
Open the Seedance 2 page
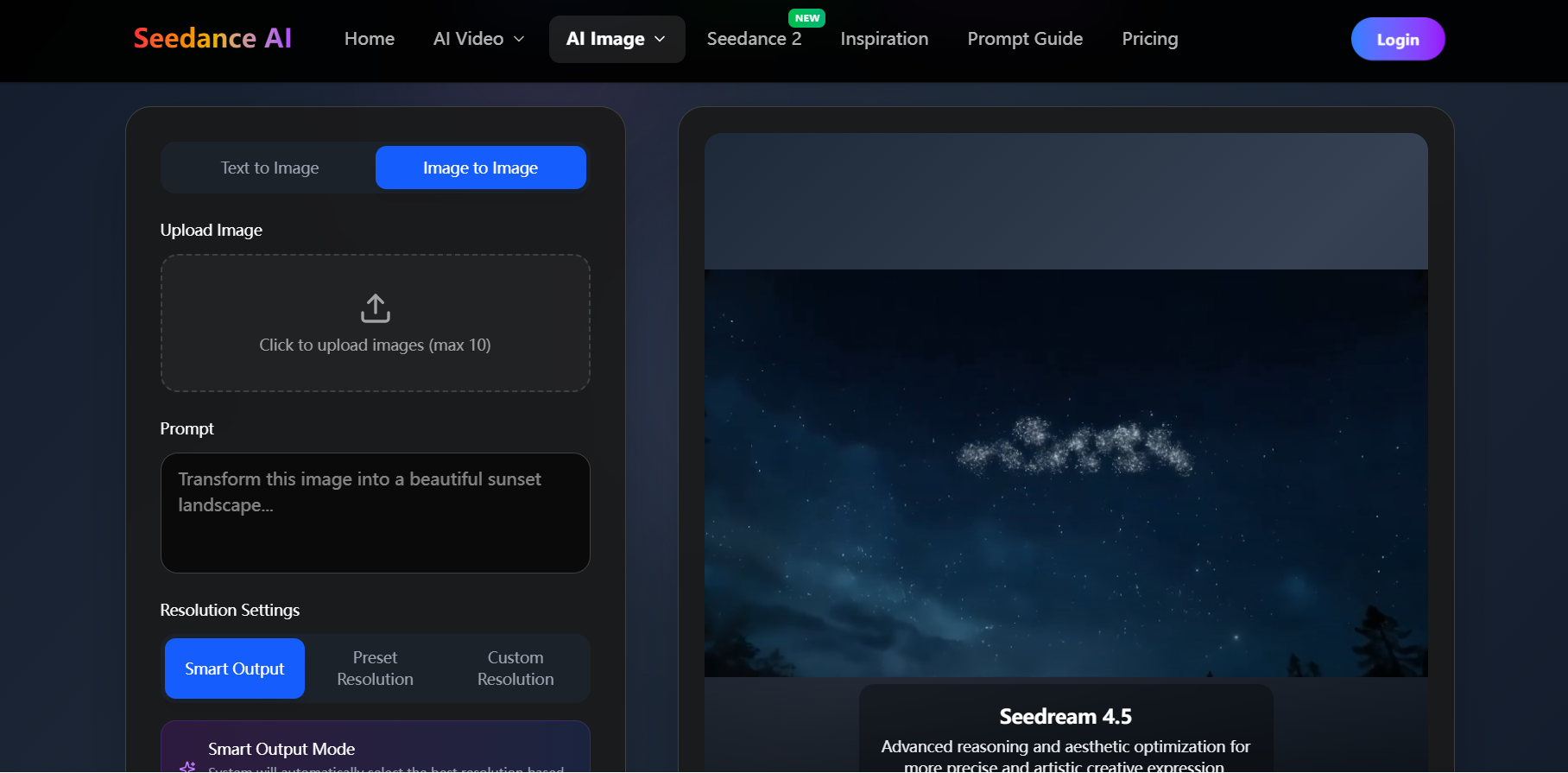pos(754,39)
